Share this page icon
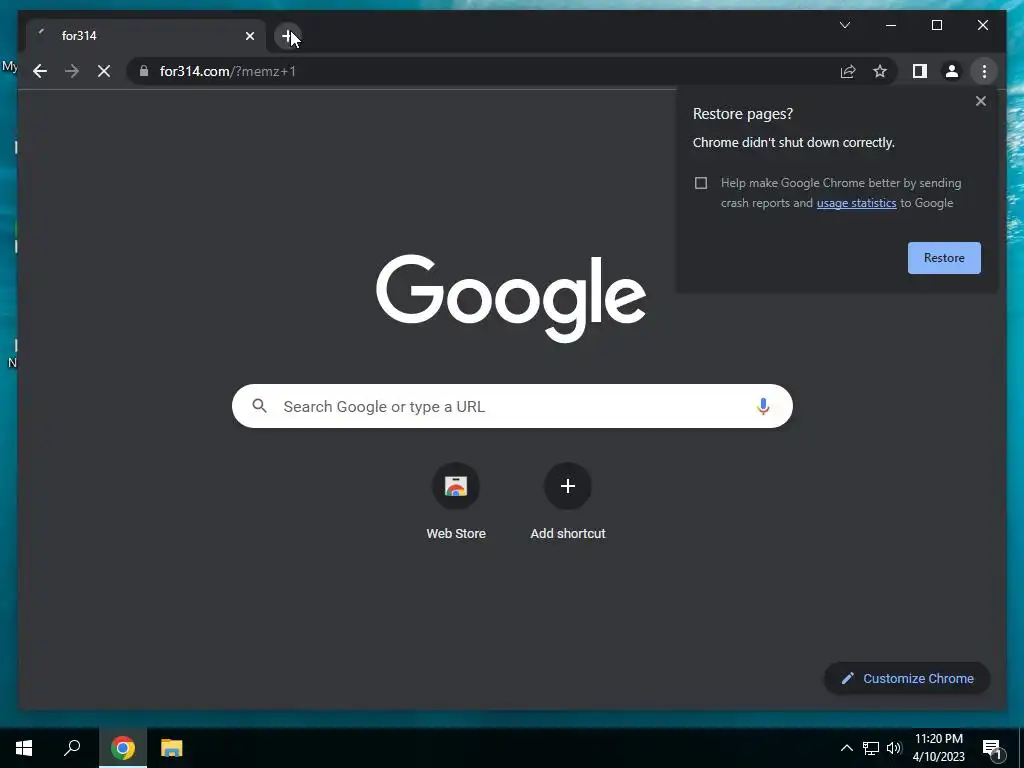Screen dimensions: 1024x768 (x=848, y=71)
